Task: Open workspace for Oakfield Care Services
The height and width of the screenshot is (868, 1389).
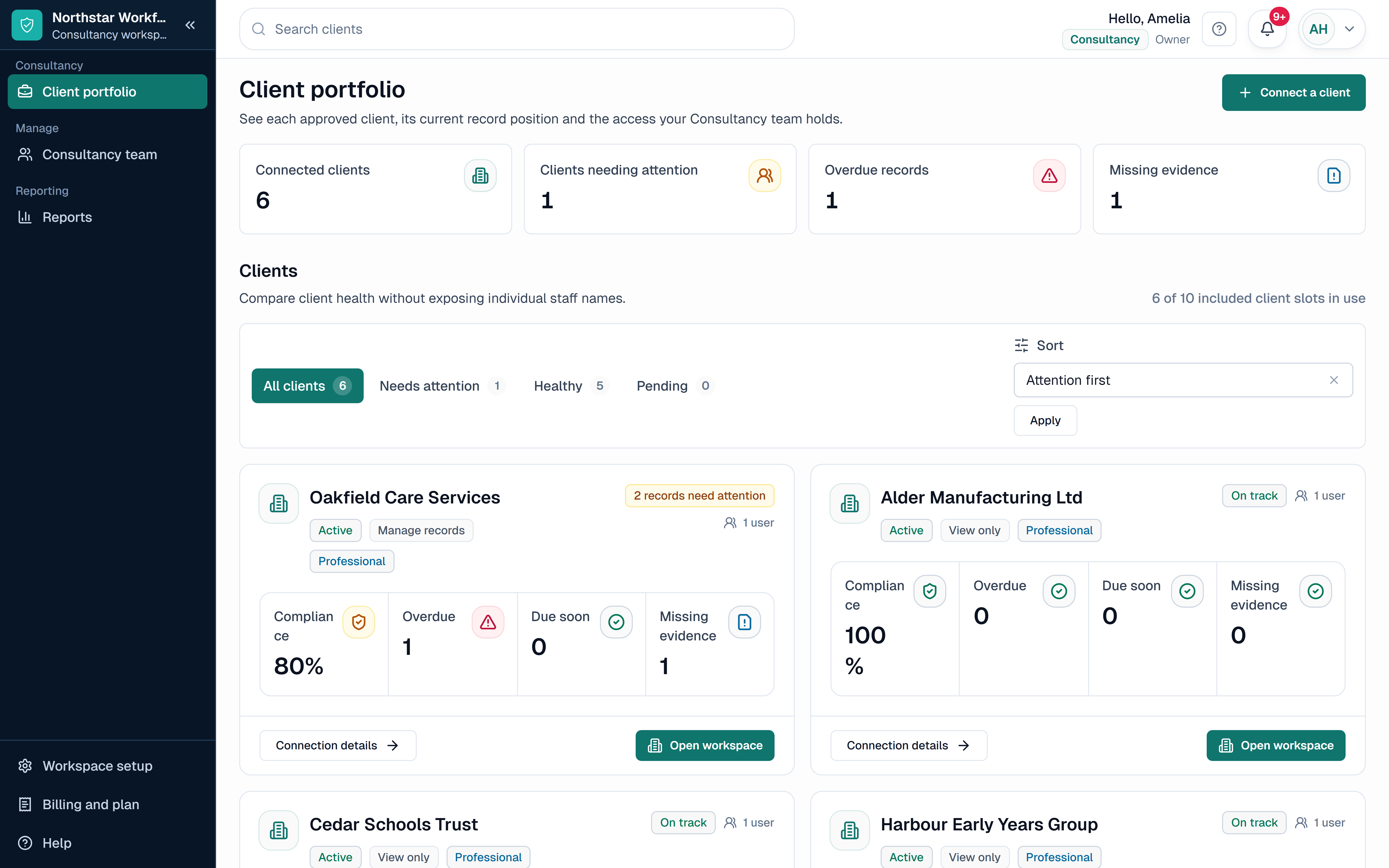Action: (705, 745)
